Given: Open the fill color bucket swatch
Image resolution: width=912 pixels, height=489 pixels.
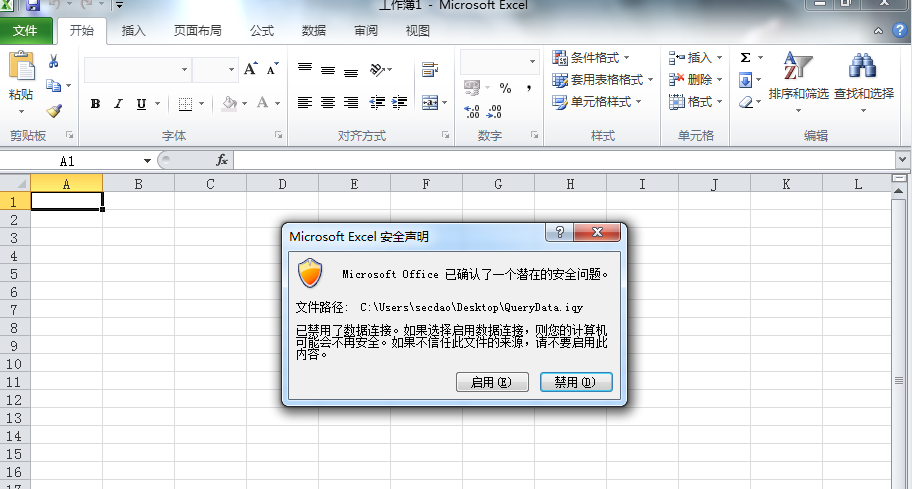Looking at the screenshot, I should [230, 103].
